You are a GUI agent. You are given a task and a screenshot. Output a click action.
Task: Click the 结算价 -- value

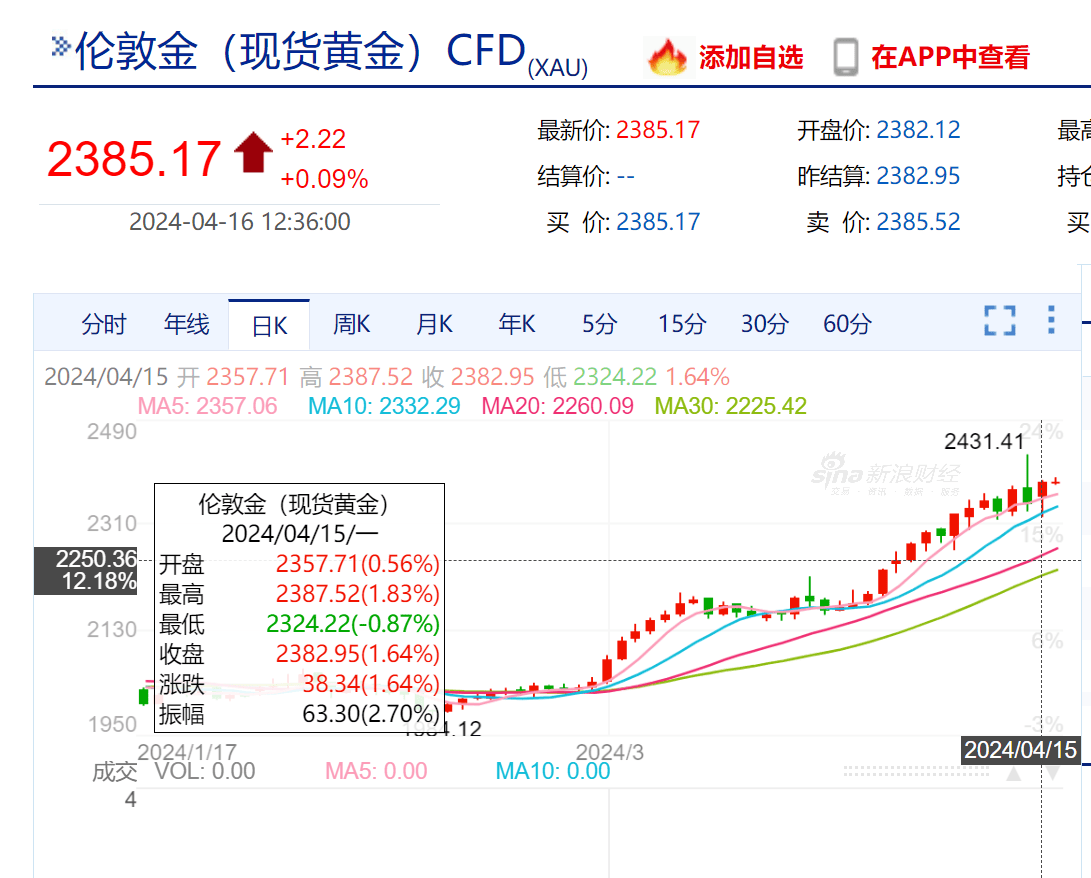click(x=626, y=176)
